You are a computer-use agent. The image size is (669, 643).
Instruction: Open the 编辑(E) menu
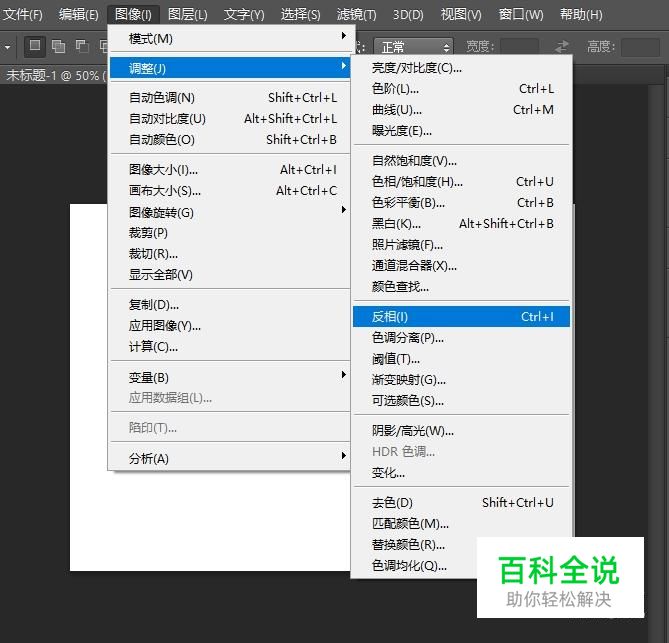point(79,15)
